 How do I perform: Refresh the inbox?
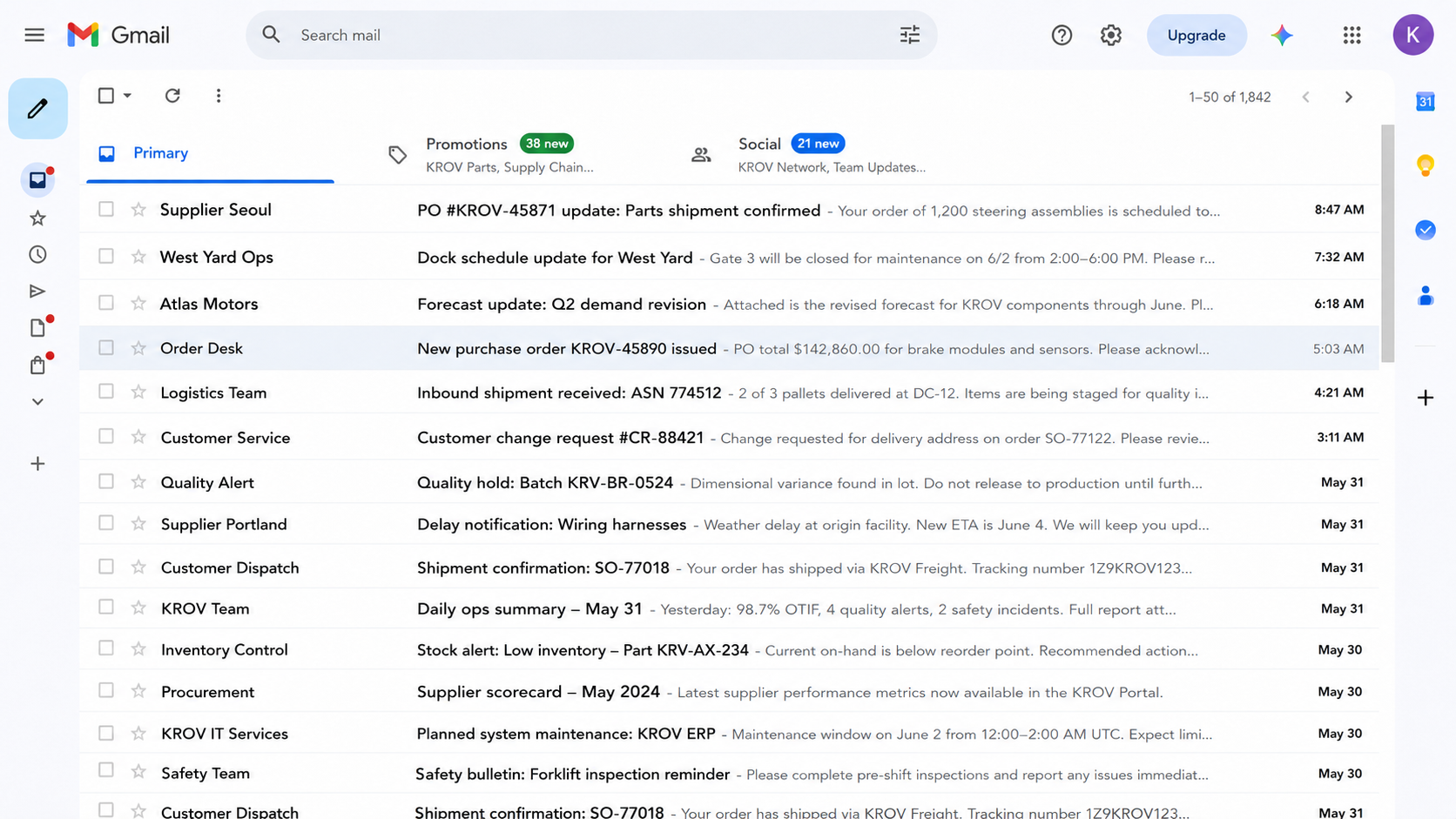point(172,96)
